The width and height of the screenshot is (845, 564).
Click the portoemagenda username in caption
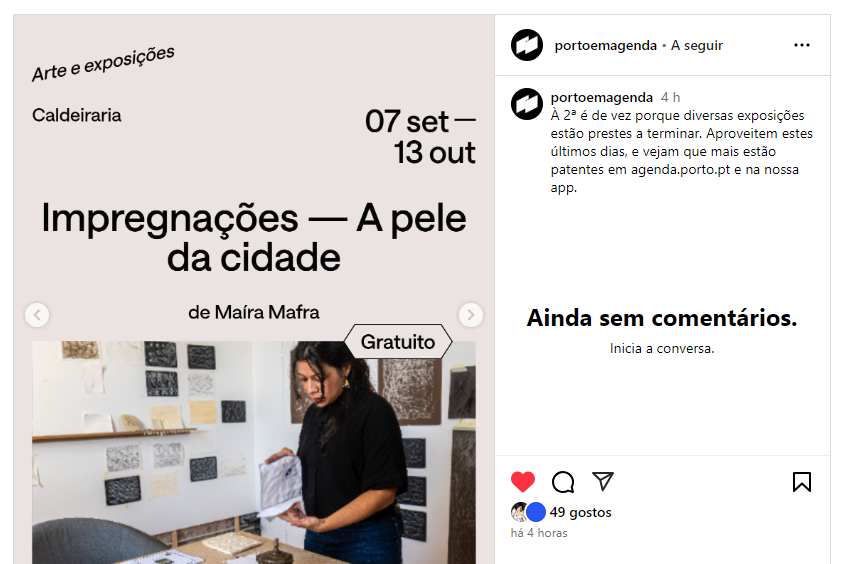[601, 98]
